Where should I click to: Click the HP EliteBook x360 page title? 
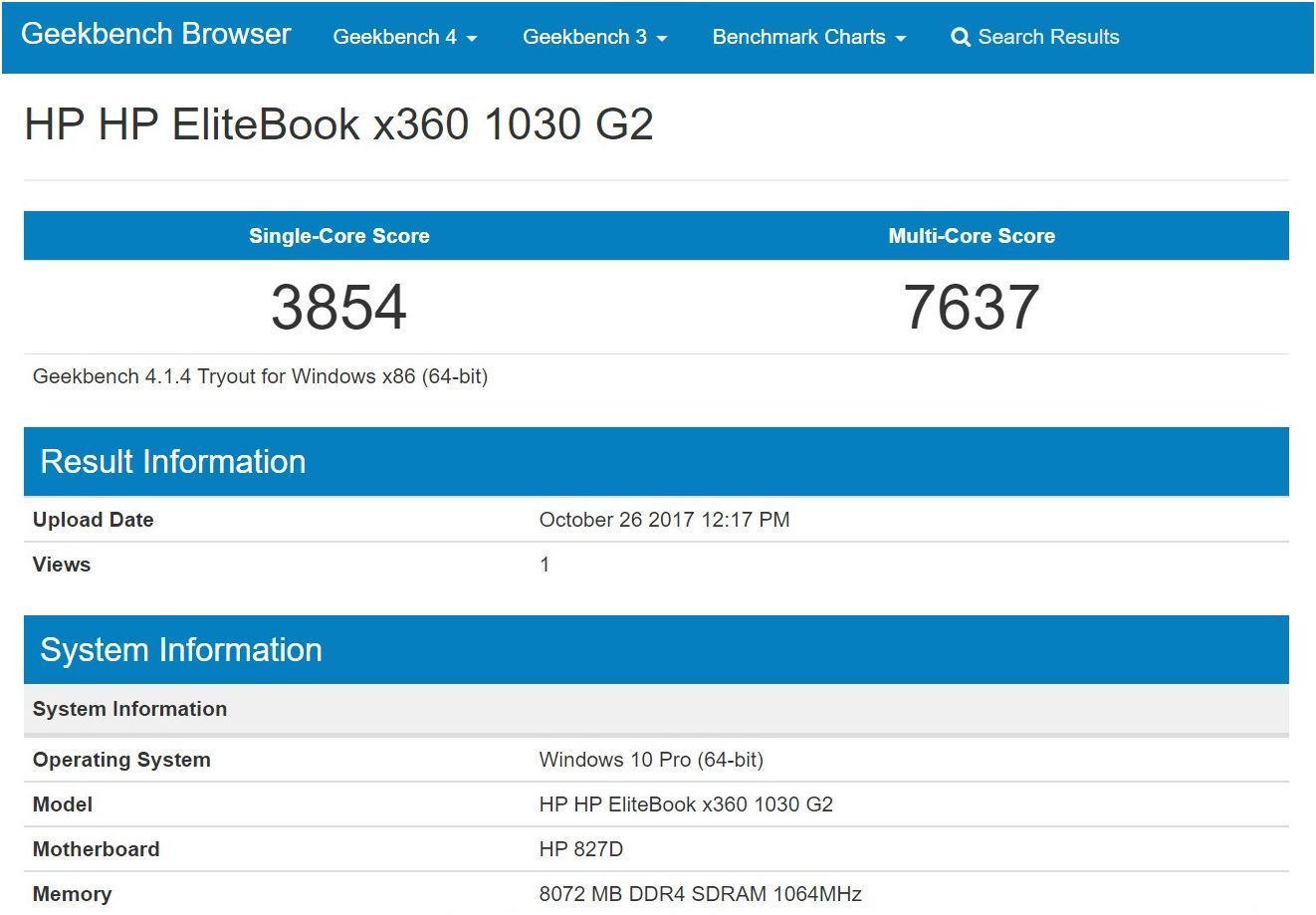(339, 123)
